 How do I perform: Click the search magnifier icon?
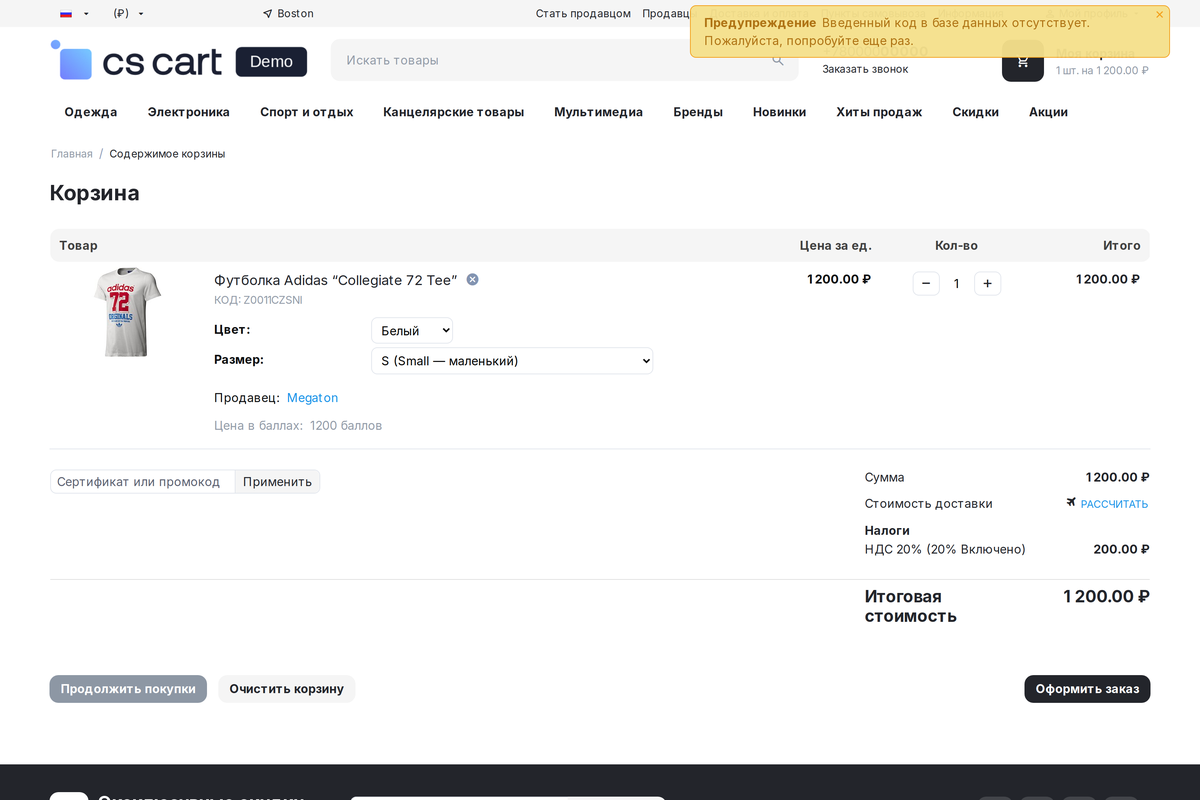pyautogui.click(x=778, y=60)
